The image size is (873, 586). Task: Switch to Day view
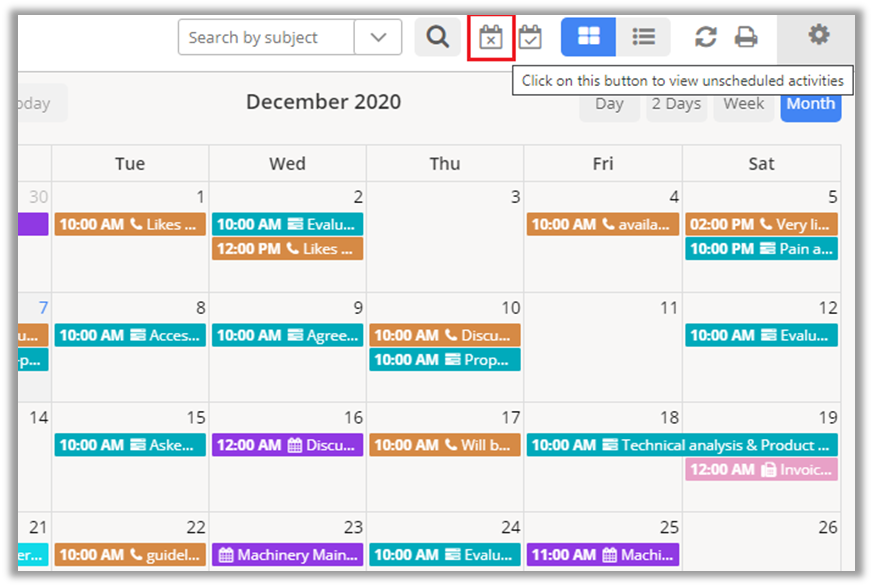[609, 104]
